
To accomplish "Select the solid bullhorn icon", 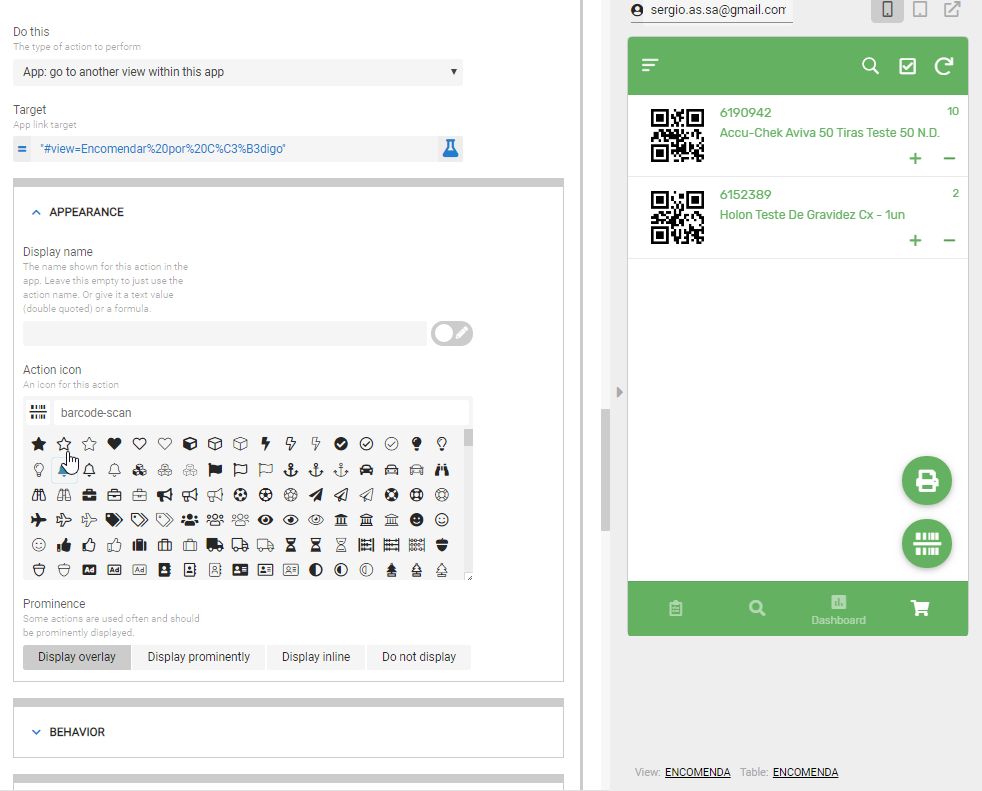I will pos(165,495).
